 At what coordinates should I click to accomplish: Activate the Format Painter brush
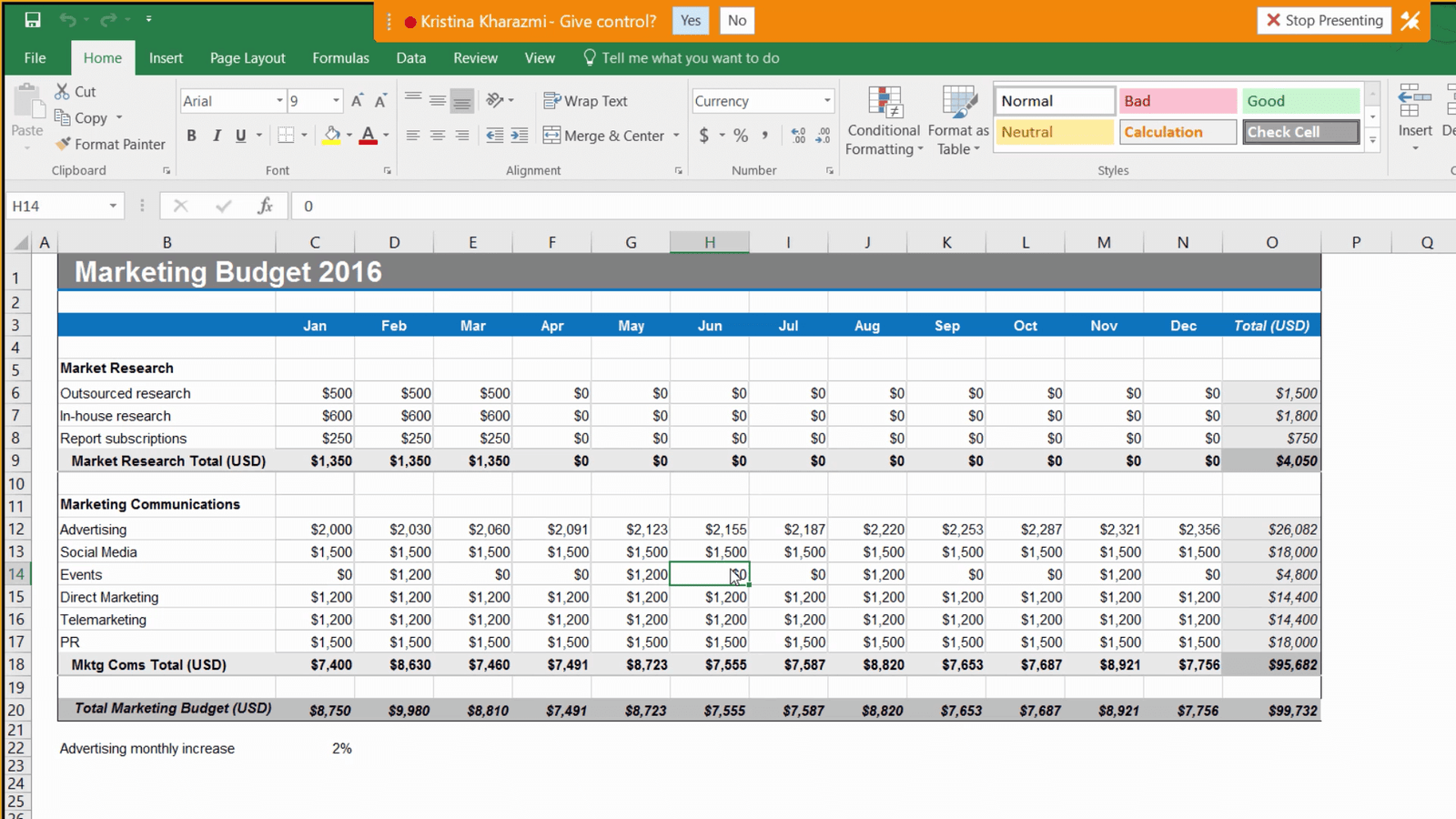coord(62,144)
